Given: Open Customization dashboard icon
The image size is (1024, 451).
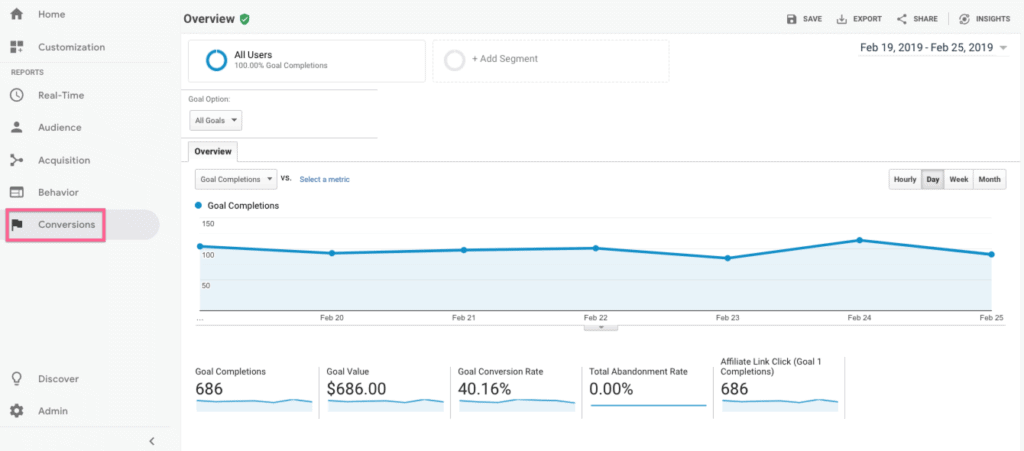Looking at the screenshot, I should tap(16, 47).
